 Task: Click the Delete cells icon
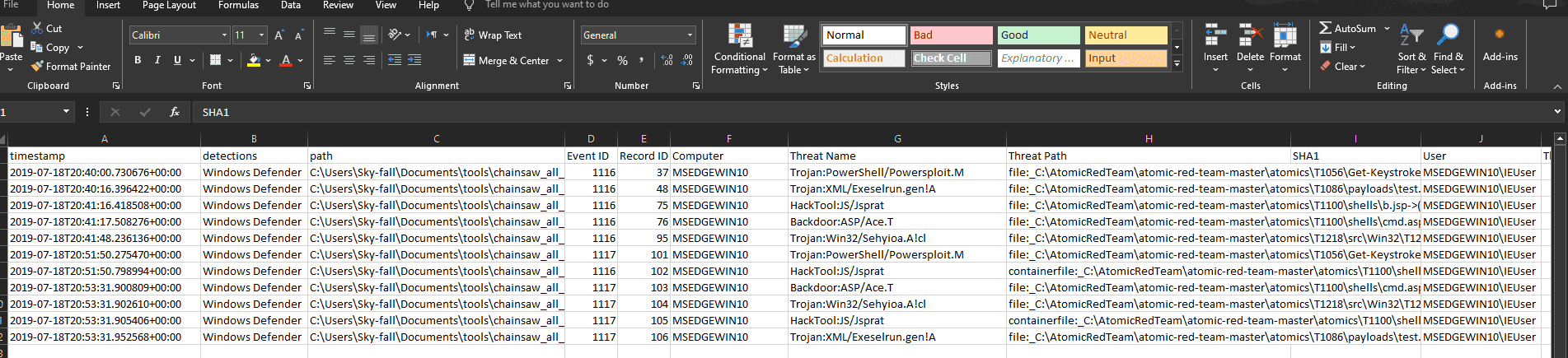[x=1250, y=35]
